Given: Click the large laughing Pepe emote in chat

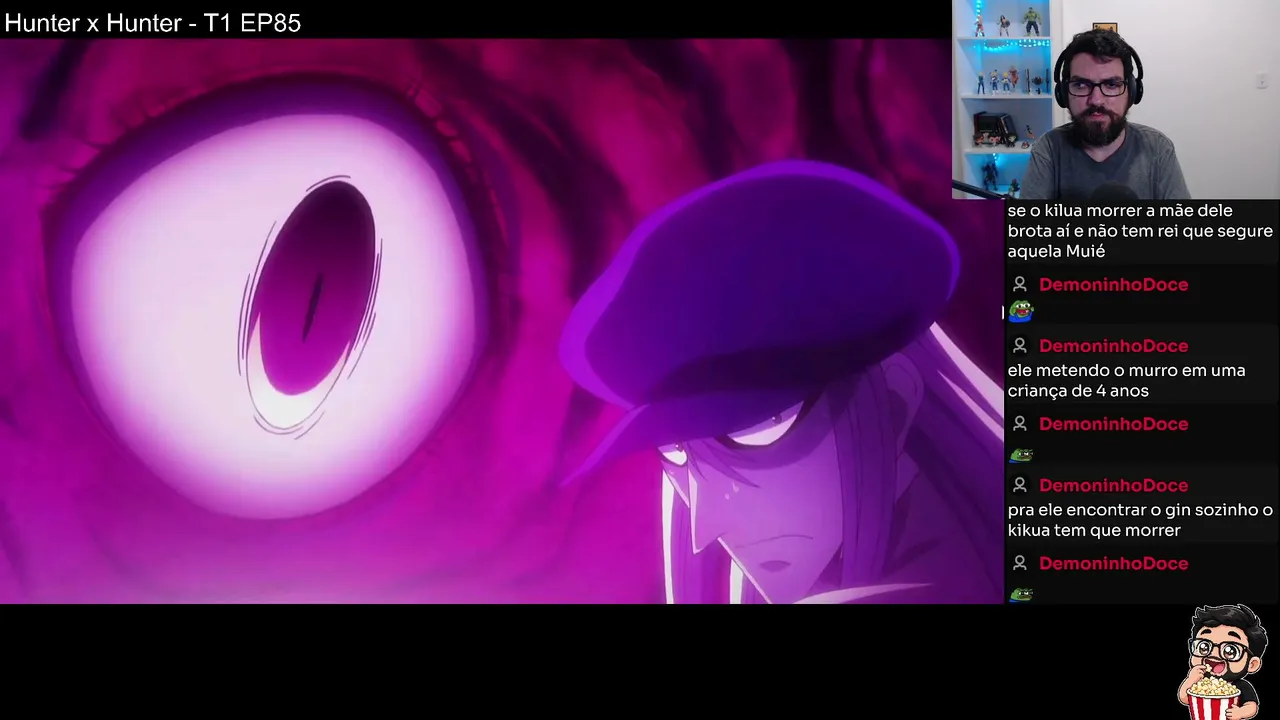Looking at the screenshot, I should (1020, 312).
